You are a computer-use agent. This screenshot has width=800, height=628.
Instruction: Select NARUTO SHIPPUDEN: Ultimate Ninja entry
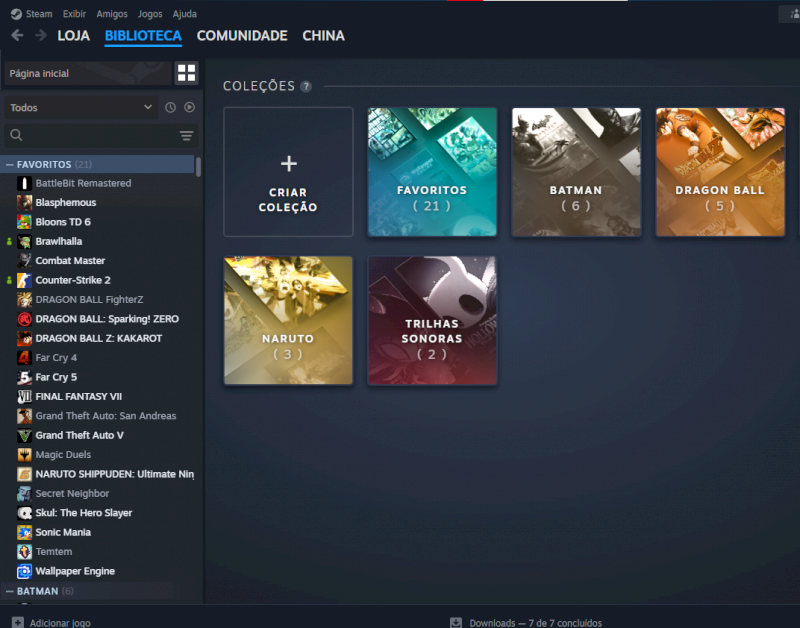click(115, 474)
